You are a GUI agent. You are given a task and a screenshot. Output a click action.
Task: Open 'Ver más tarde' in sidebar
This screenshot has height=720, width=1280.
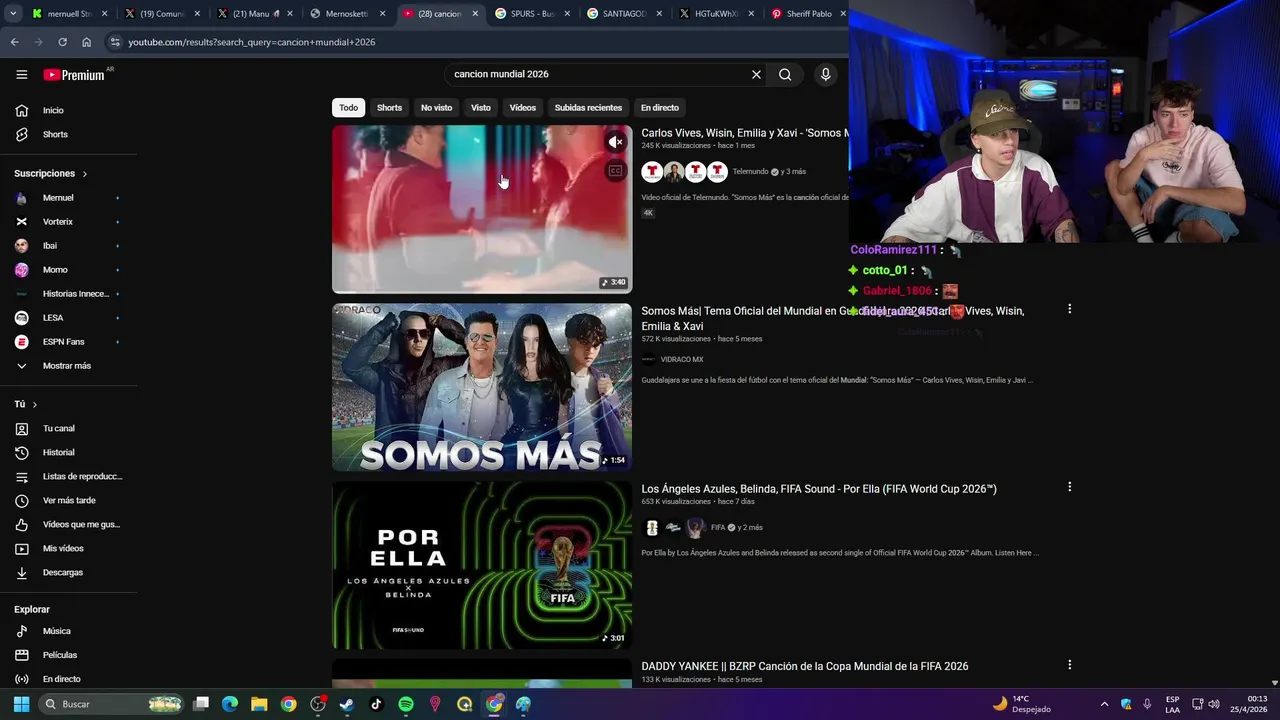point(68,500)
